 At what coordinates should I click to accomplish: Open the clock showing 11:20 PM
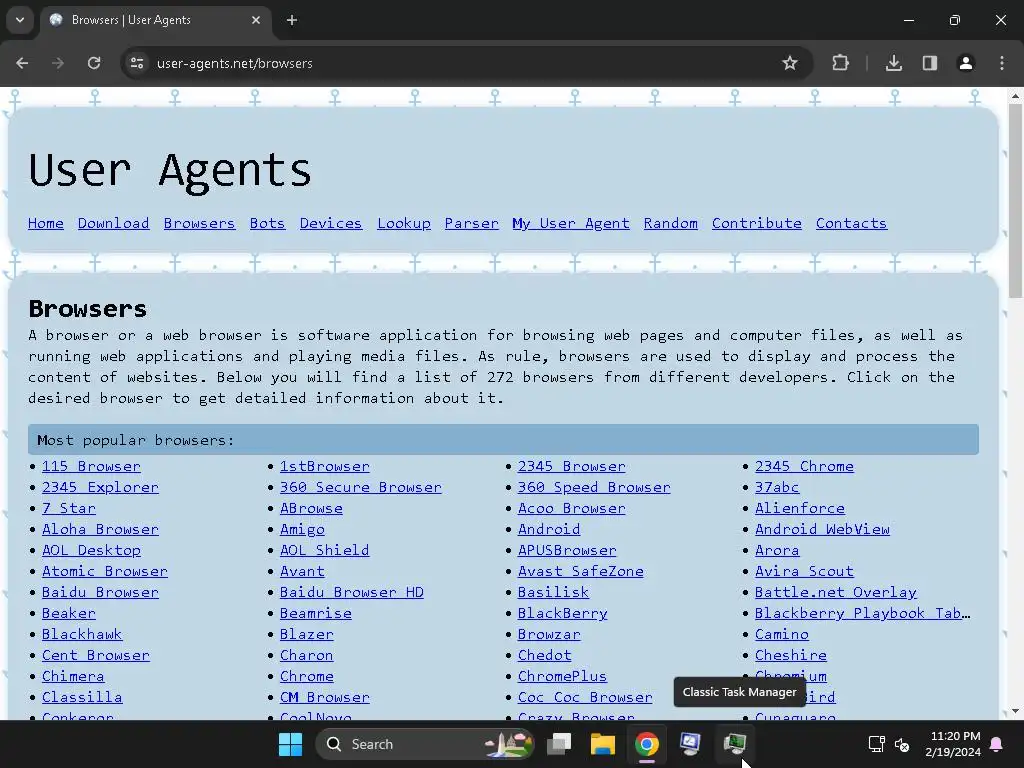click(952, 744)
